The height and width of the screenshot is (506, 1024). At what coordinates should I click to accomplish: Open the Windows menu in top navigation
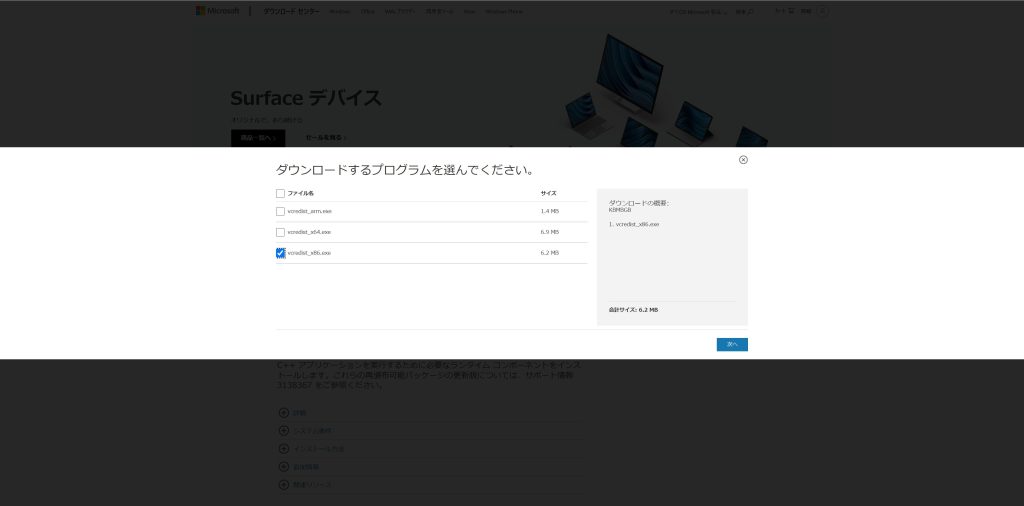[340, 11]
